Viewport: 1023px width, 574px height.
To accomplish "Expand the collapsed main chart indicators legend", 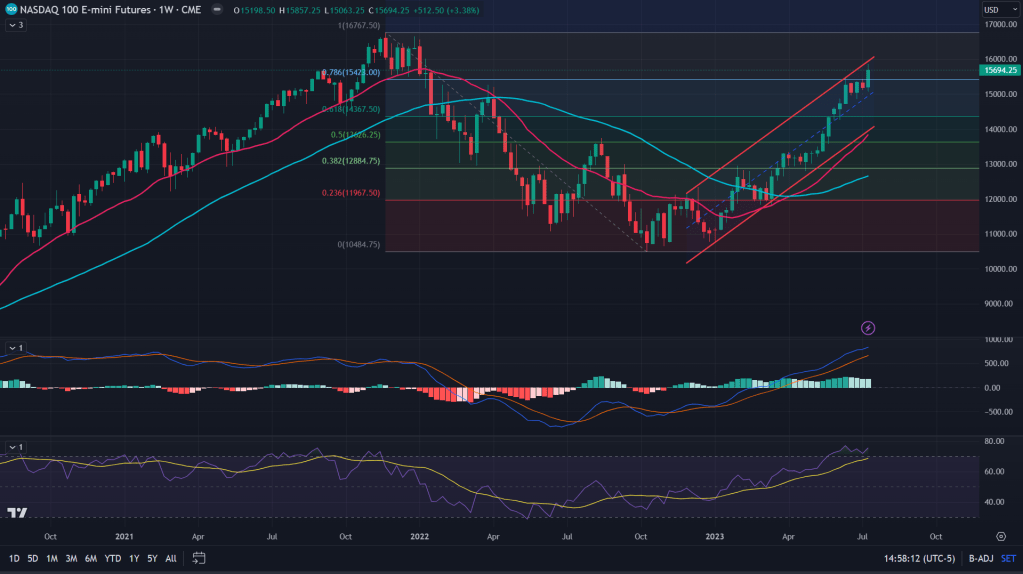I will click(16, 24).
